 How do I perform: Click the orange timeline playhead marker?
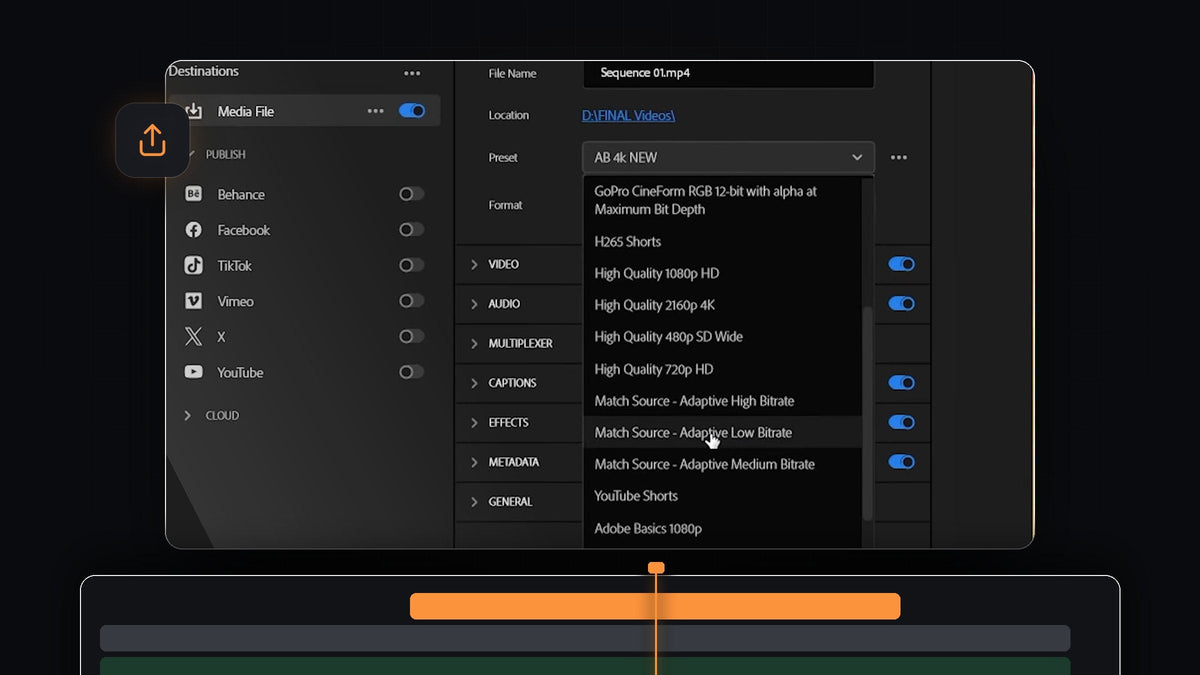[656, 568]
